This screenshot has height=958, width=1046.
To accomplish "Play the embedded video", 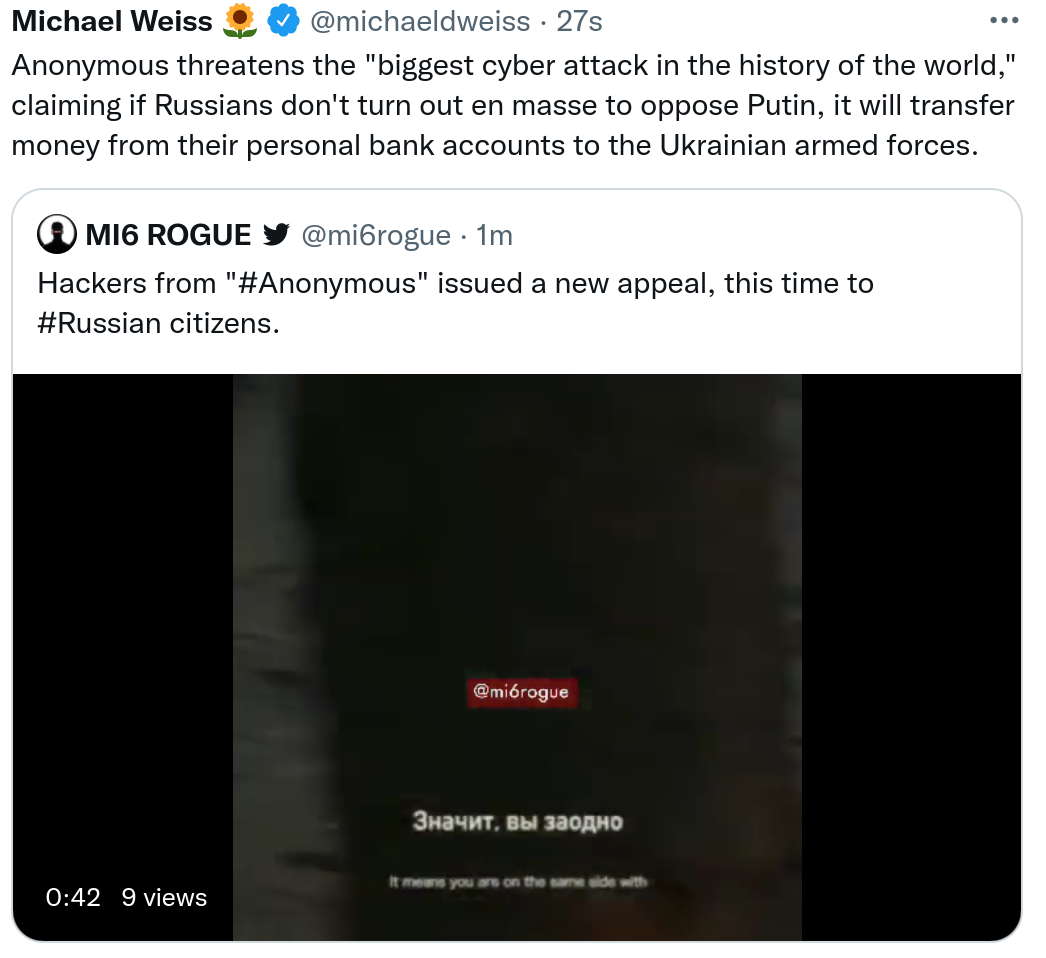I will [517, 657].
